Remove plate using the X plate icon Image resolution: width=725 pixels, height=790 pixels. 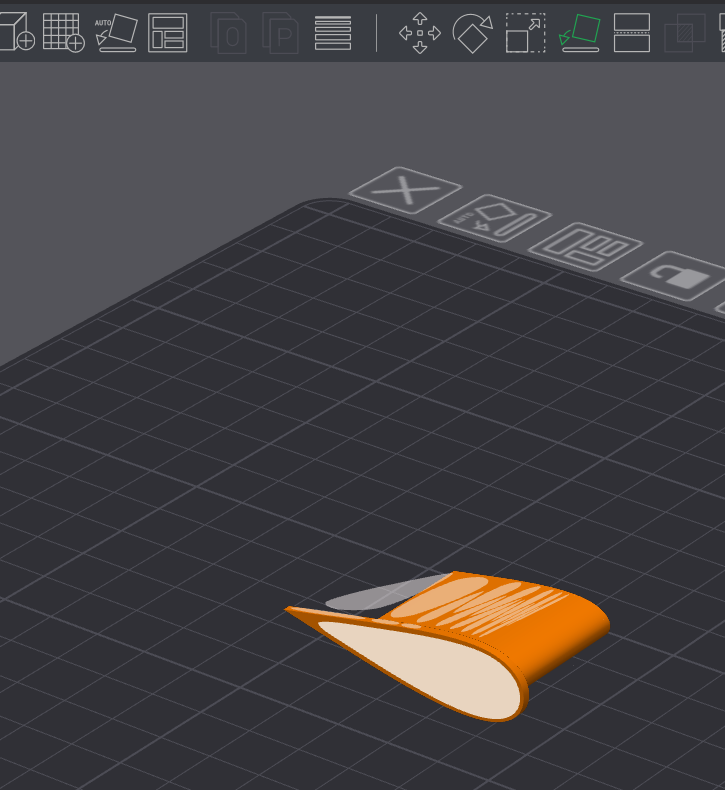[406, 190]
